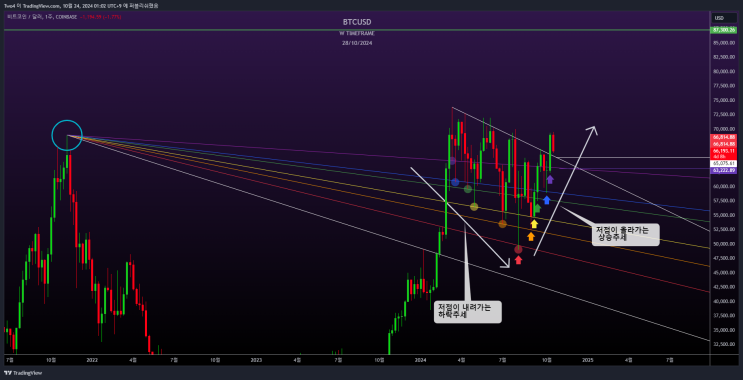Open the USD currency selector
The width and height of the screenshot is (743, 380).
[723, 18]
